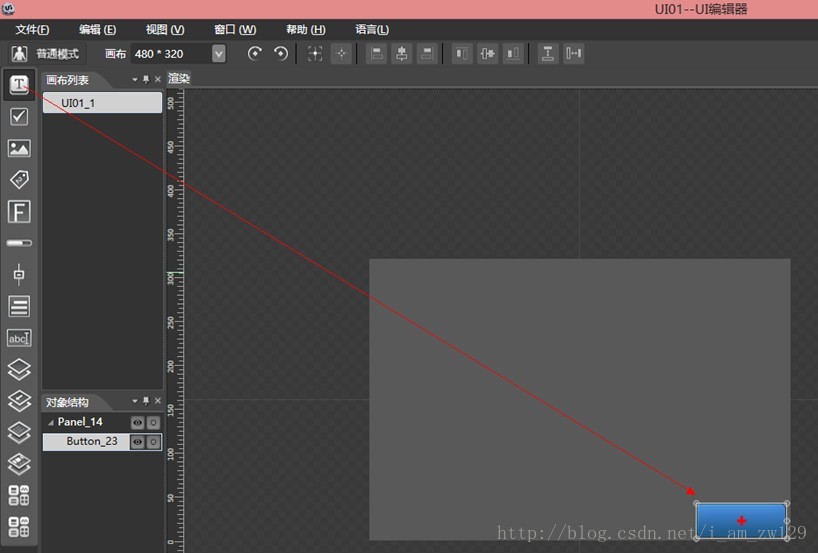The image size is (818, 553).
Task: Click the 对象结构 panel title
Action: tap(67, 402)
